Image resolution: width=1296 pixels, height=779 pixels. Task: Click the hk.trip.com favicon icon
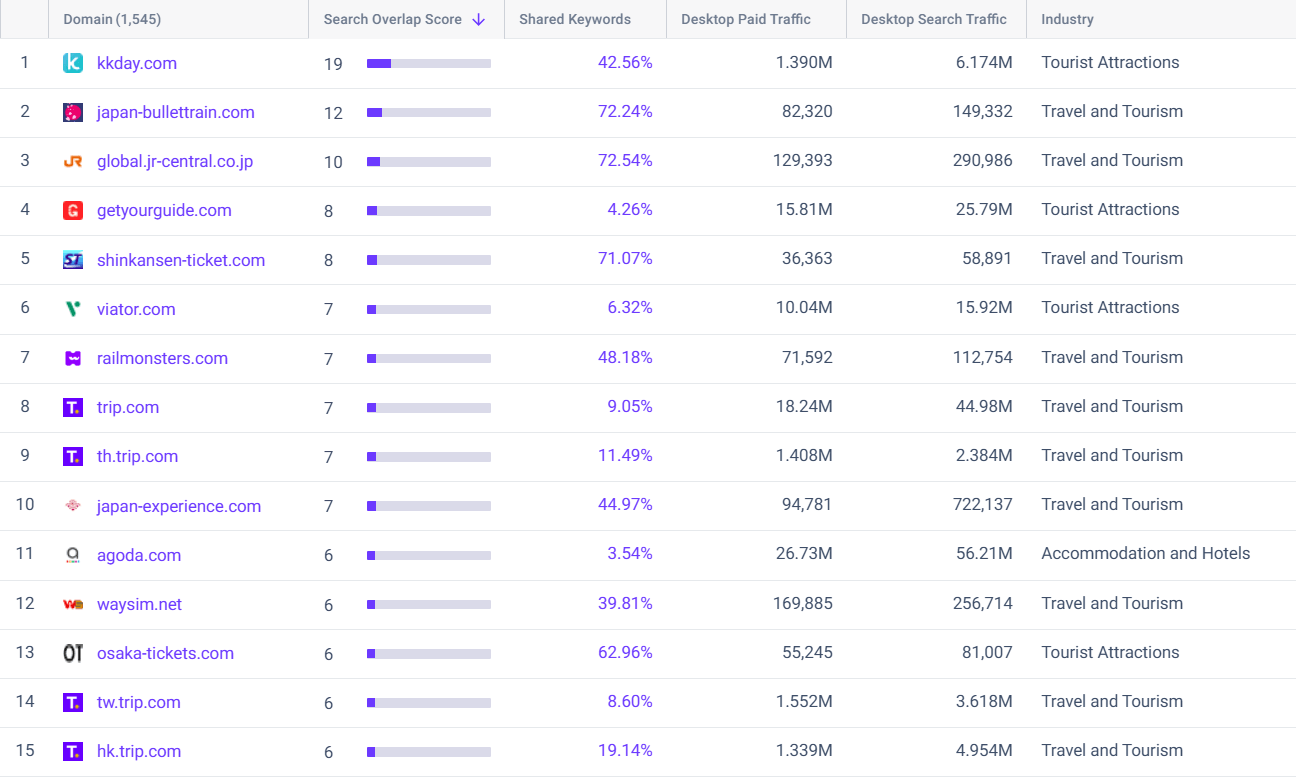click(73, 751)
